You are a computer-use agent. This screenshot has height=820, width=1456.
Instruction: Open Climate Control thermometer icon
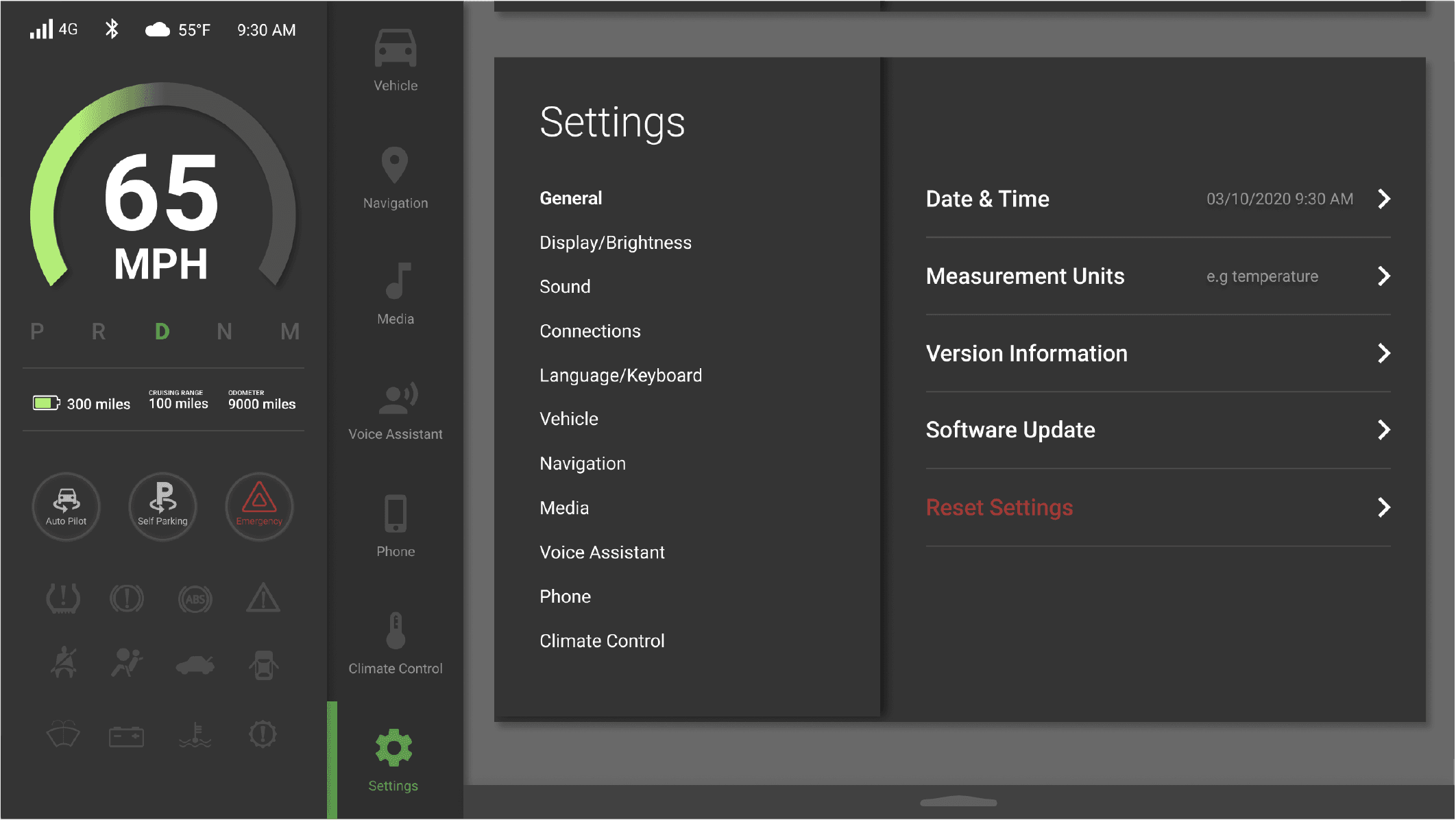coord(396,630)
